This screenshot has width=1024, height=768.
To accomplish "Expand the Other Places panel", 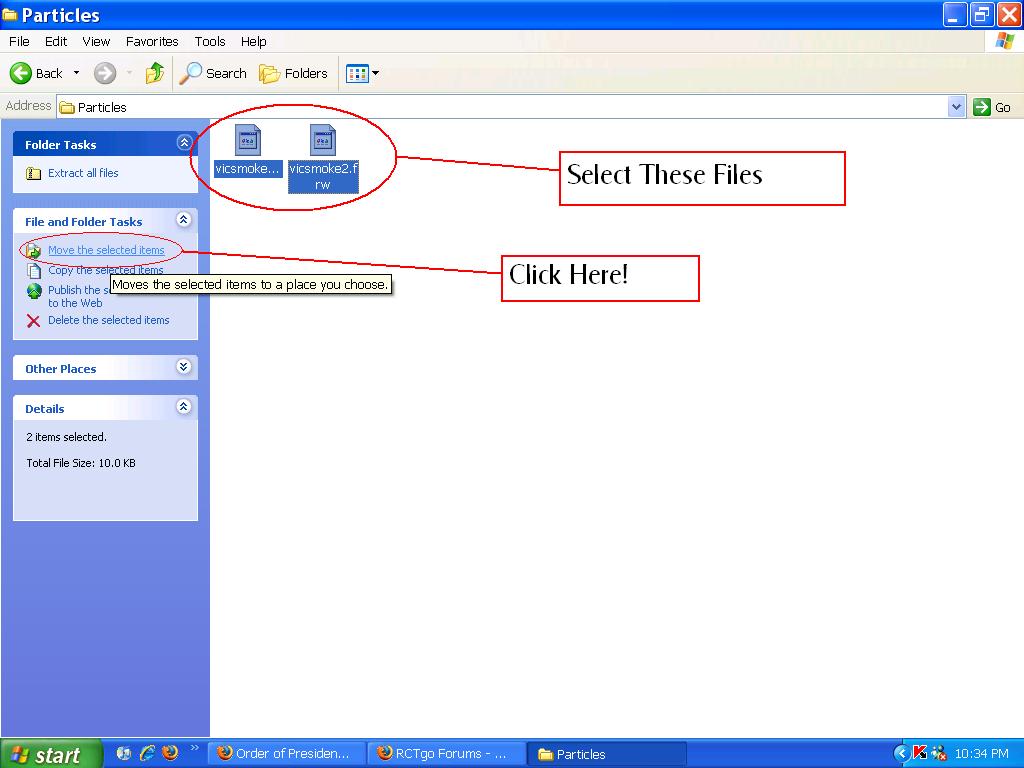I will coord(183,367).
